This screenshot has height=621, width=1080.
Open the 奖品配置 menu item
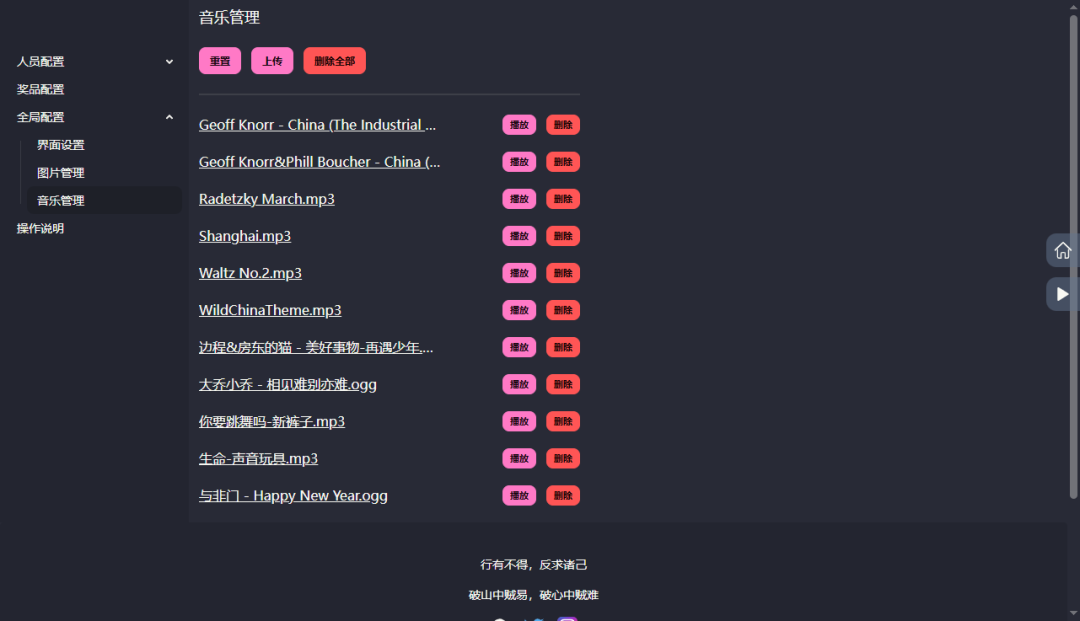[40, 89]
